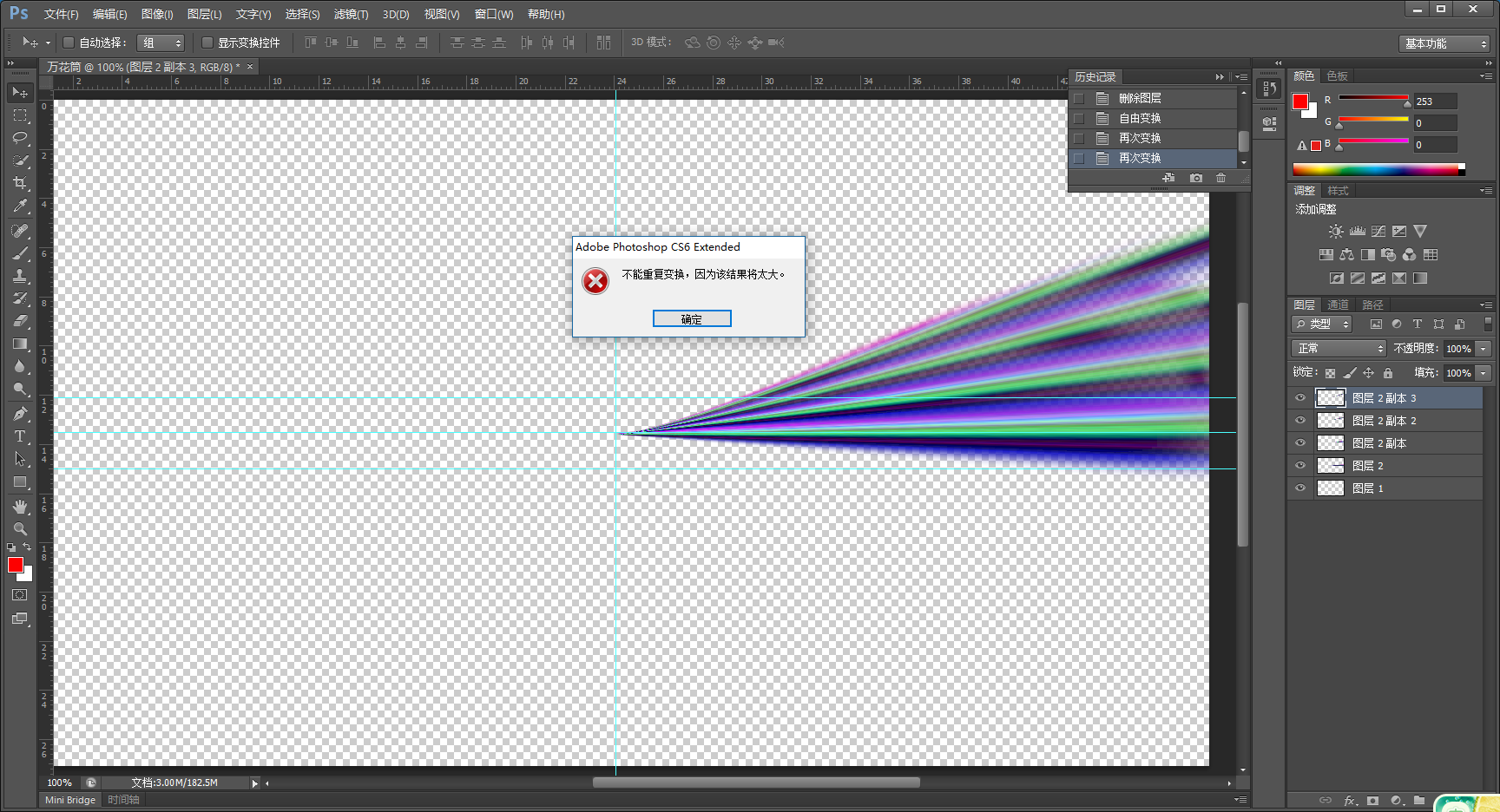Select the Horizontal Type tool
The image size is (1500, 812).
tap(20, 436)
